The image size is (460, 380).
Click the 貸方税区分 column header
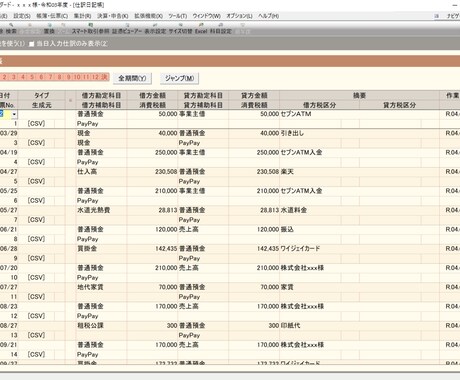click(399, 105)
